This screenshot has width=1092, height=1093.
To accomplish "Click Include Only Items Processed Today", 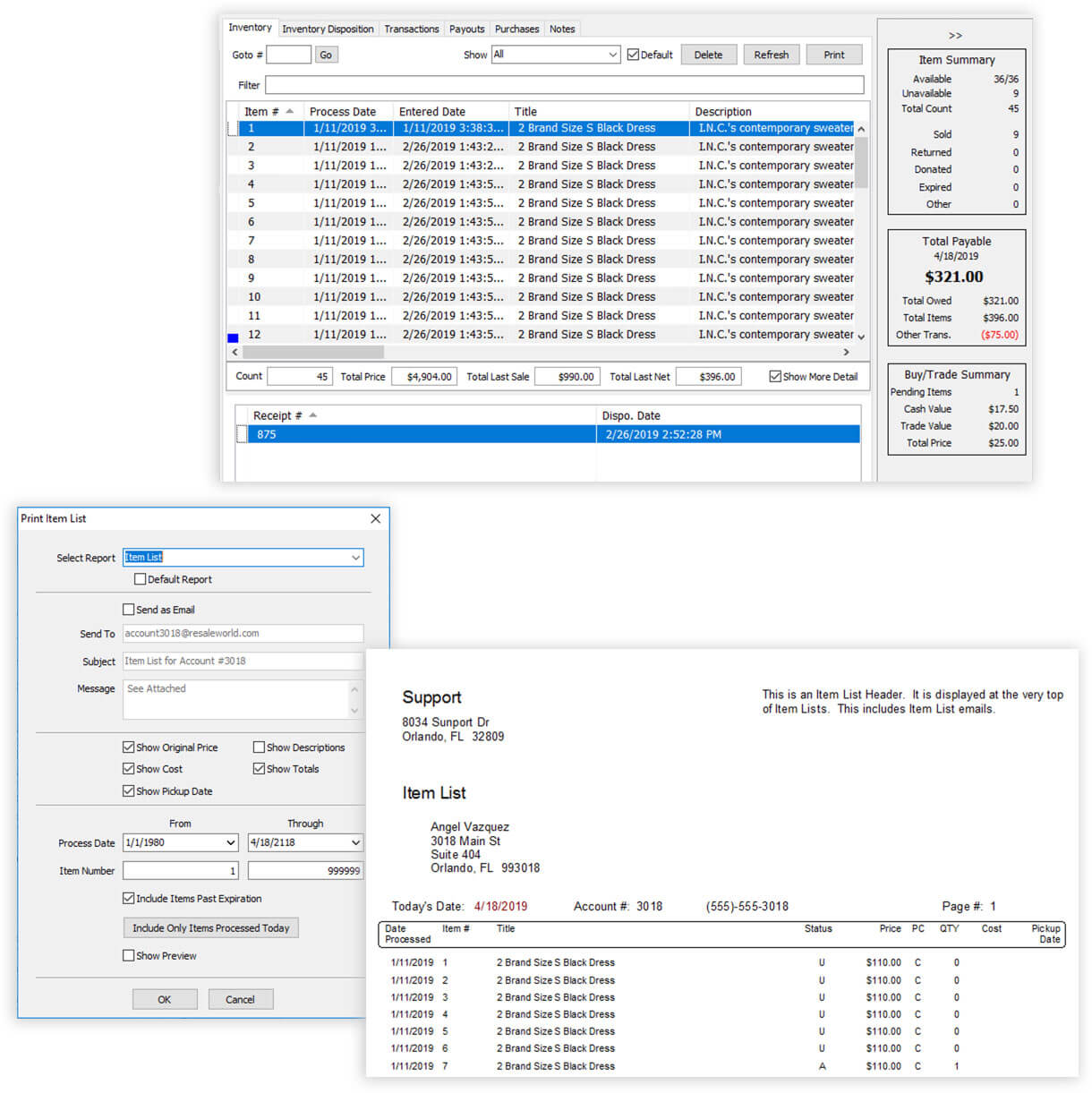I will [210, 928].
